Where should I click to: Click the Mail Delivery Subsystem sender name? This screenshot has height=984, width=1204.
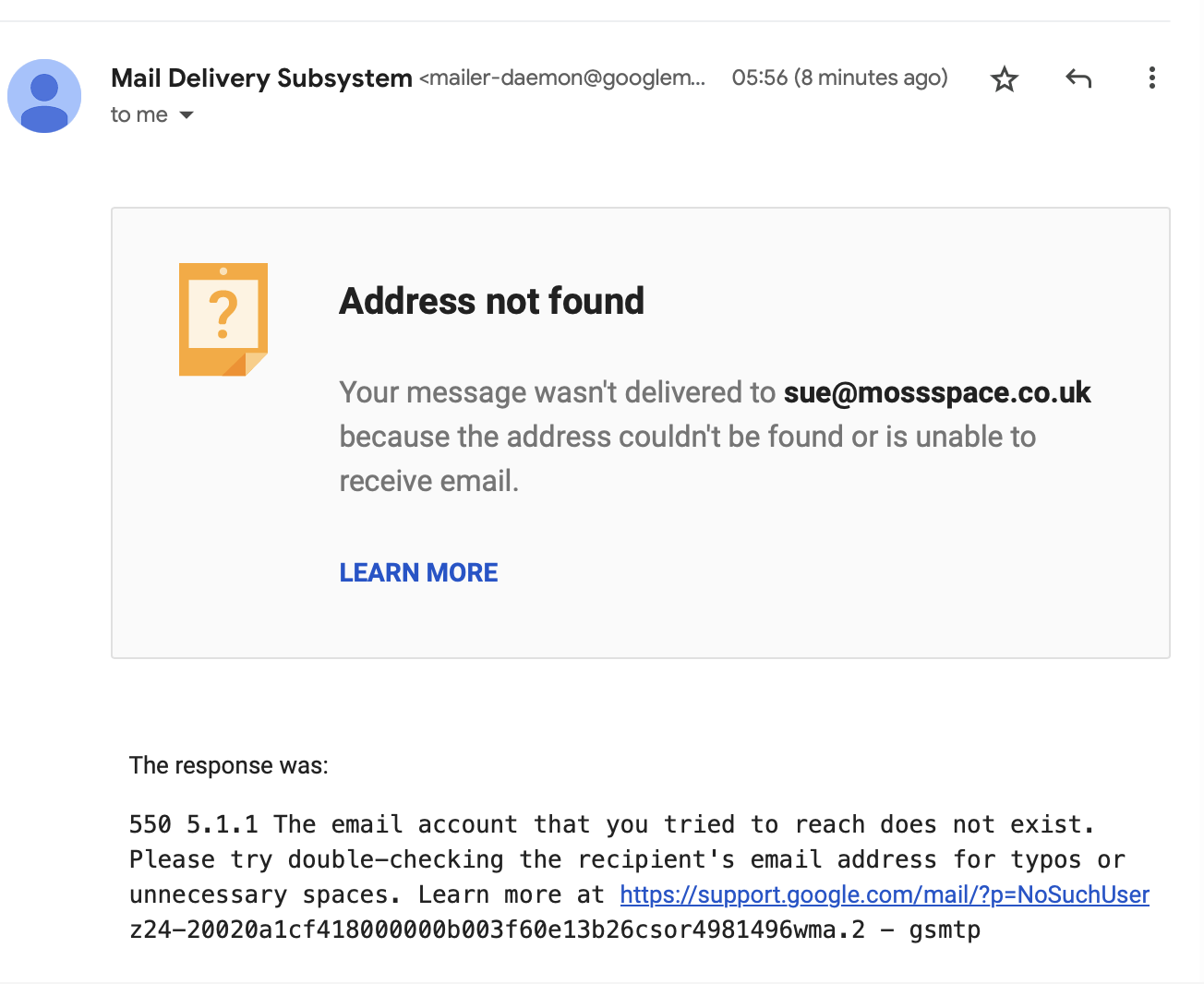pyautogui.click(x=261, y=78)
